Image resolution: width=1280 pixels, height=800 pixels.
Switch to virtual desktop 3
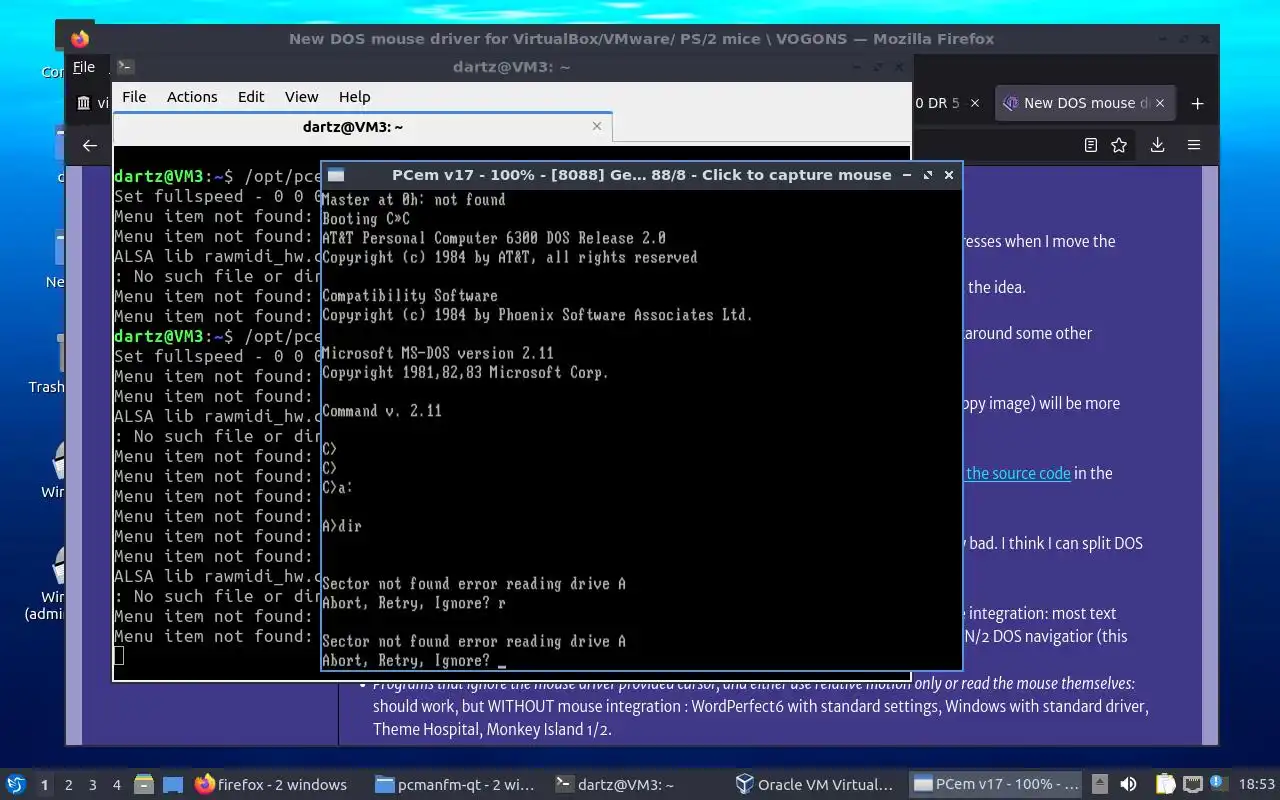pyautogui.click(x=92, y=785)
